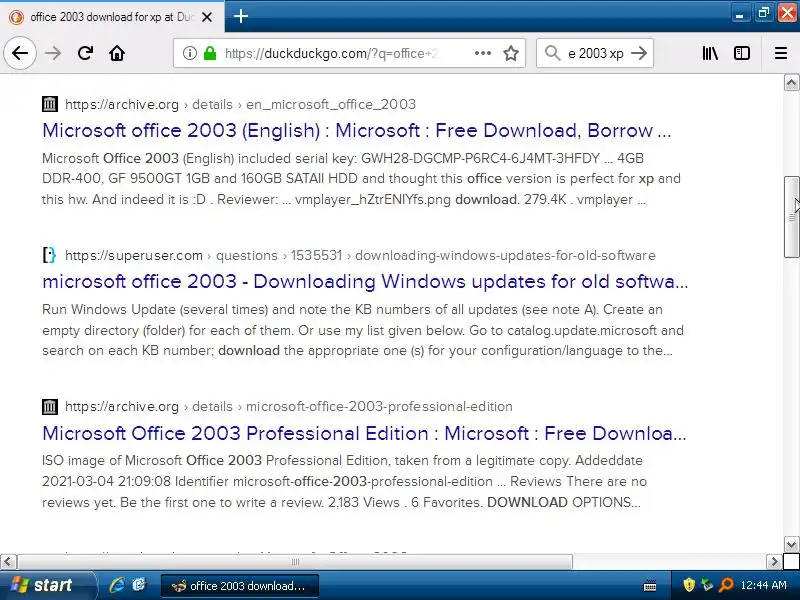Submit search with the arrow button

[639, 53]
